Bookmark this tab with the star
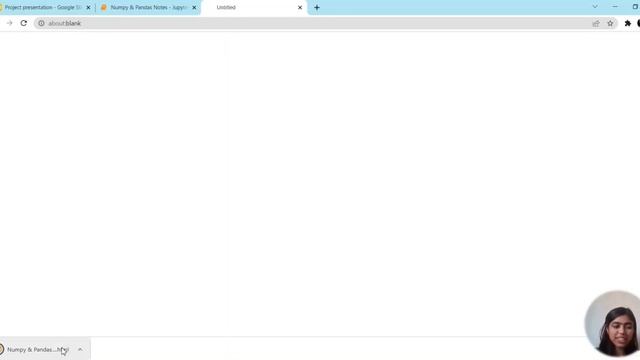The image size is (640, 360). (610, 23)
